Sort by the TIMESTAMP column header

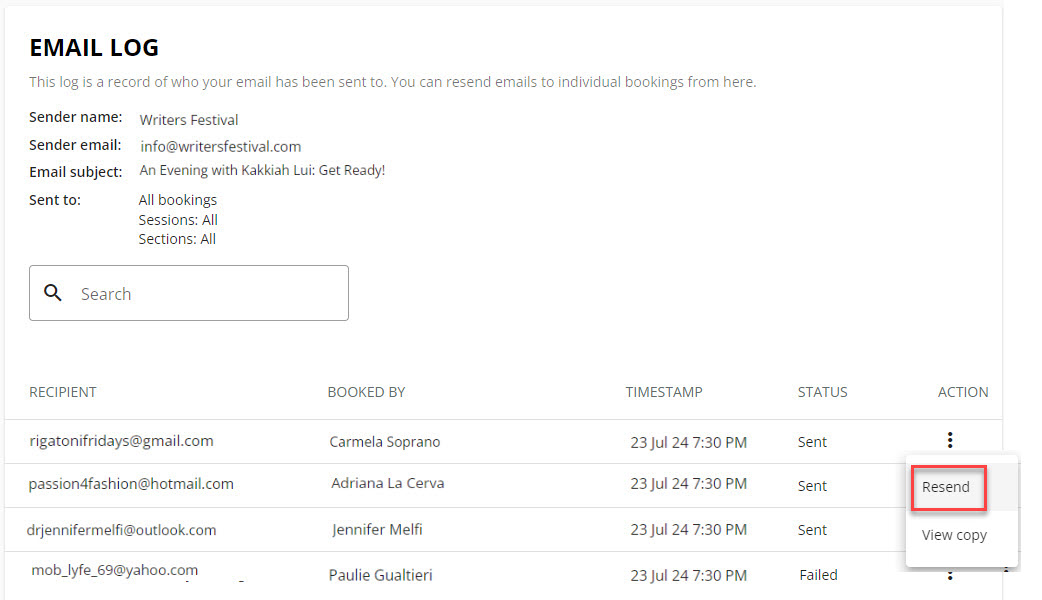(664, 392)
